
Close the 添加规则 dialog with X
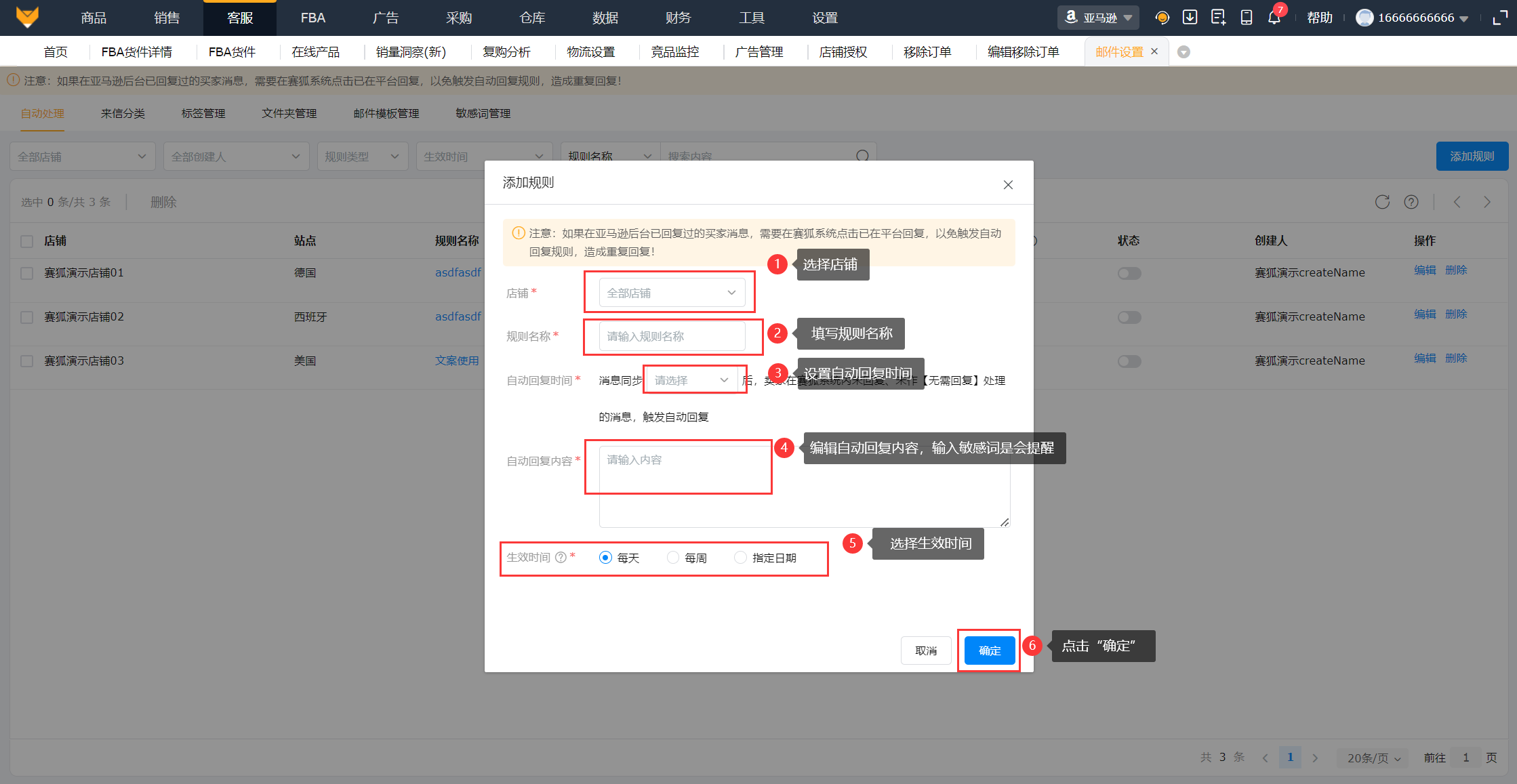point(1008,185)
